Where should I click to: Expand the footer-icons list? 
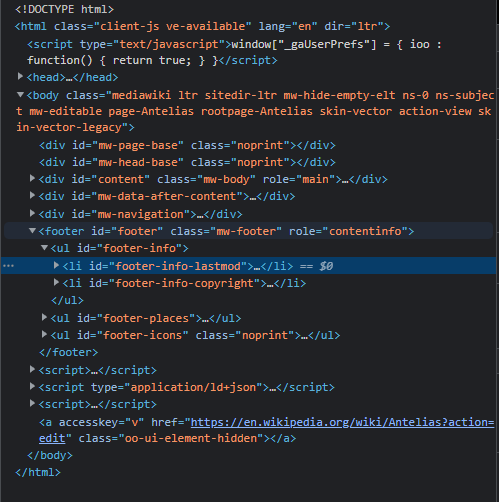click(44, 334)
